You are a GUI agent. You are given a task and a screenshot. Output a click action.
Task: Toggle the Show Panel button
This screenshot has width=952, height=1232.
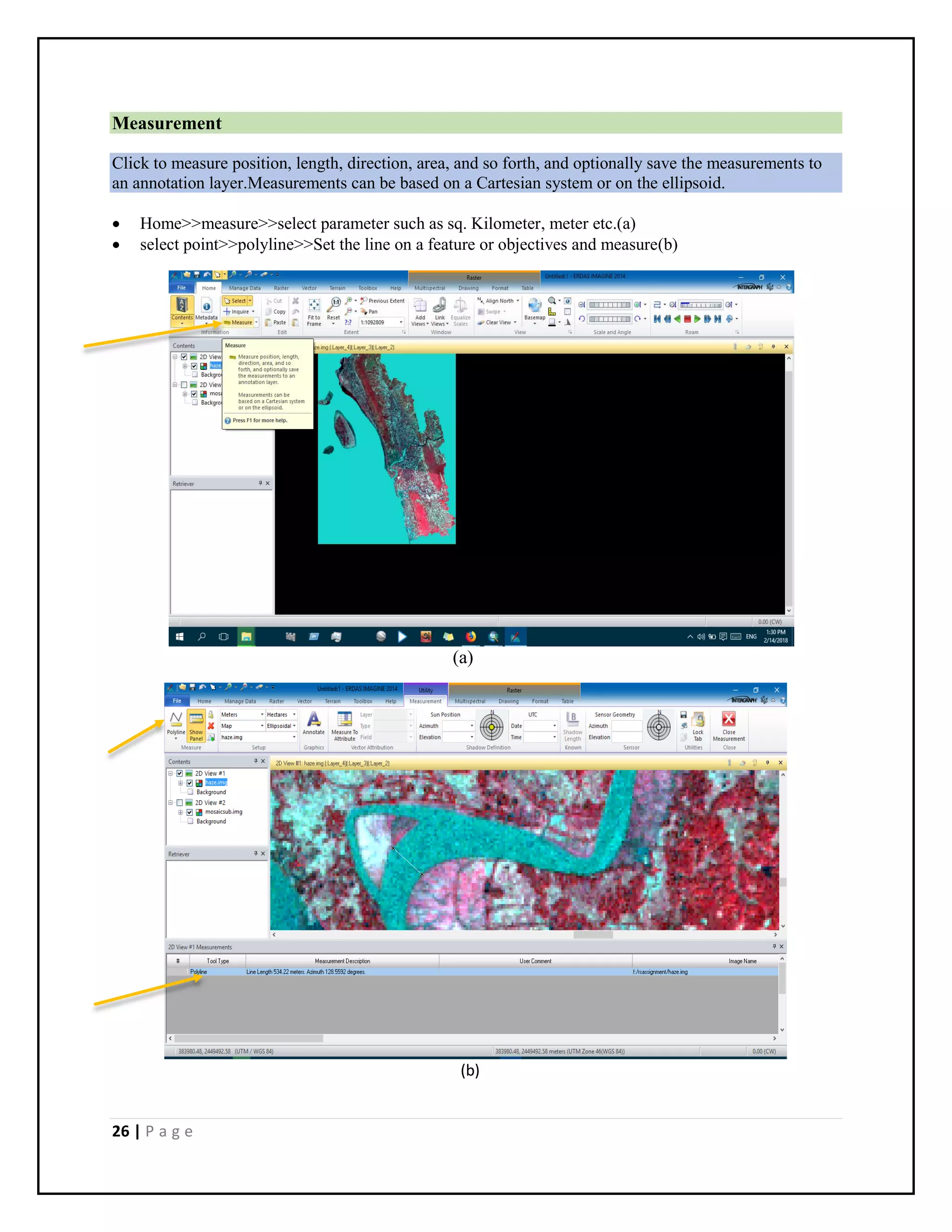(x=196, y=724)
